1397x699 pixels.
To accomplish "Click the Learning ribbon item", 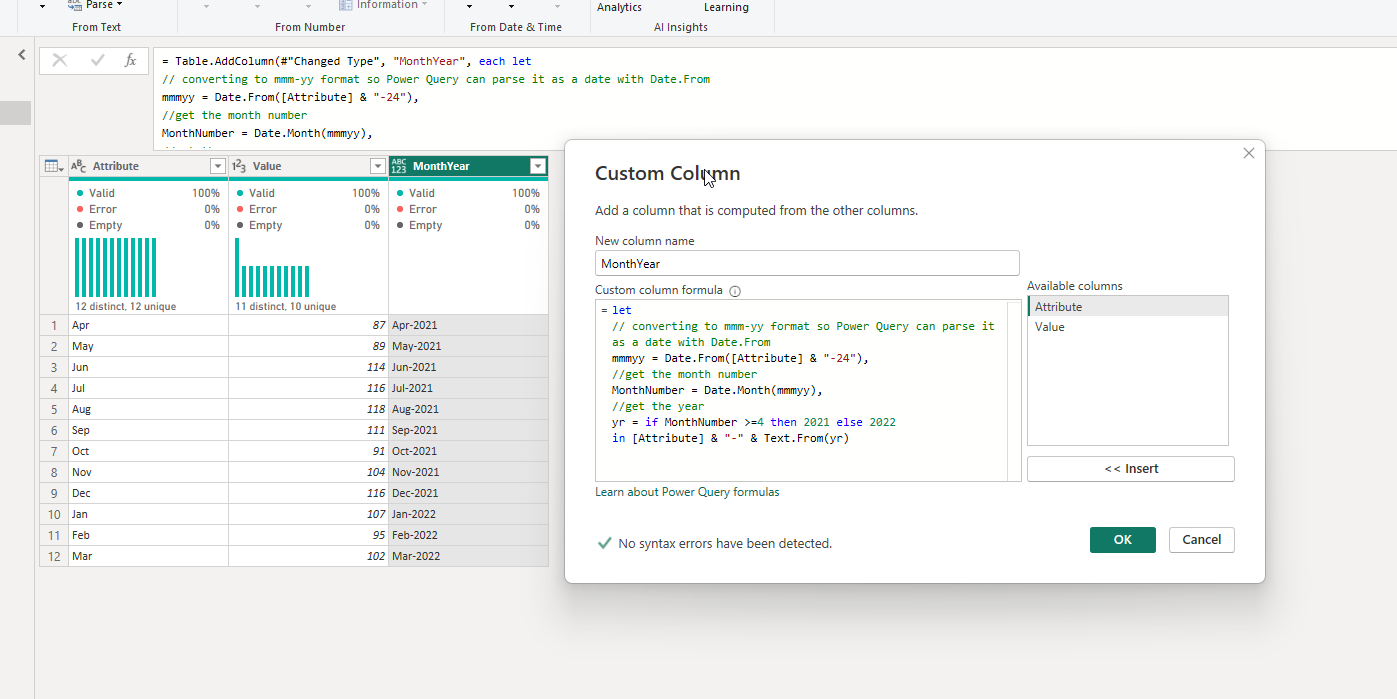I will pyautogui.click(x=726, y=7).
